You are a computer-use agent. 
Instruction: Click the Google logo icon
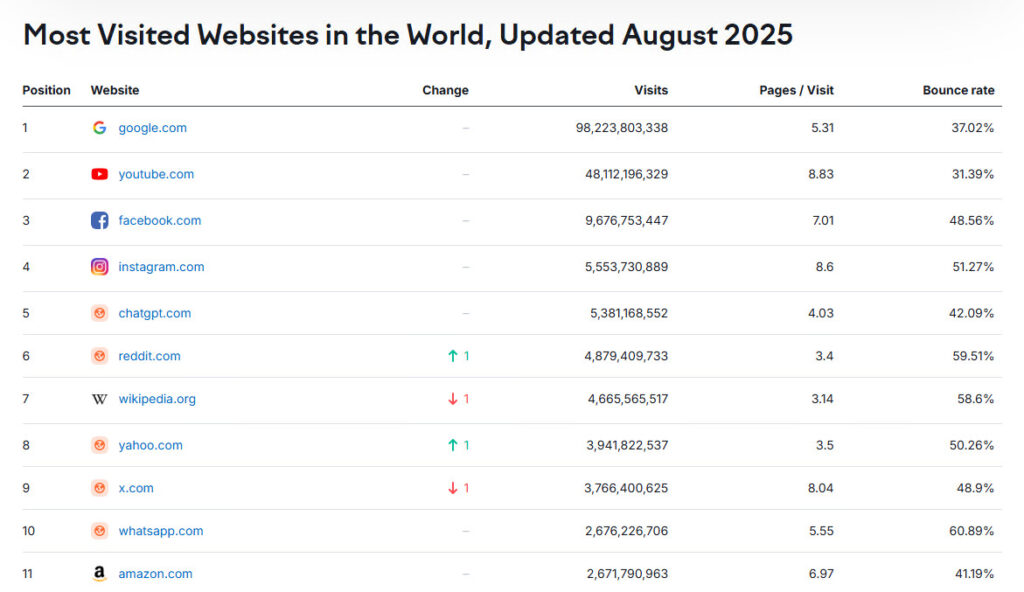pos(99,128)
